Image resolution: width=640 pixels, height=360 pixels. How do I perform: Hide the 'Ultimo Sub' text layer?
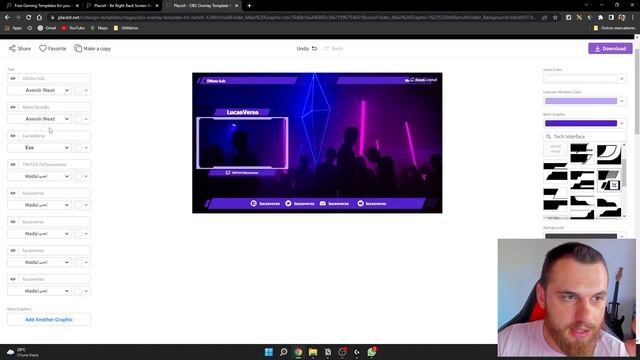[x=13, y=78]
